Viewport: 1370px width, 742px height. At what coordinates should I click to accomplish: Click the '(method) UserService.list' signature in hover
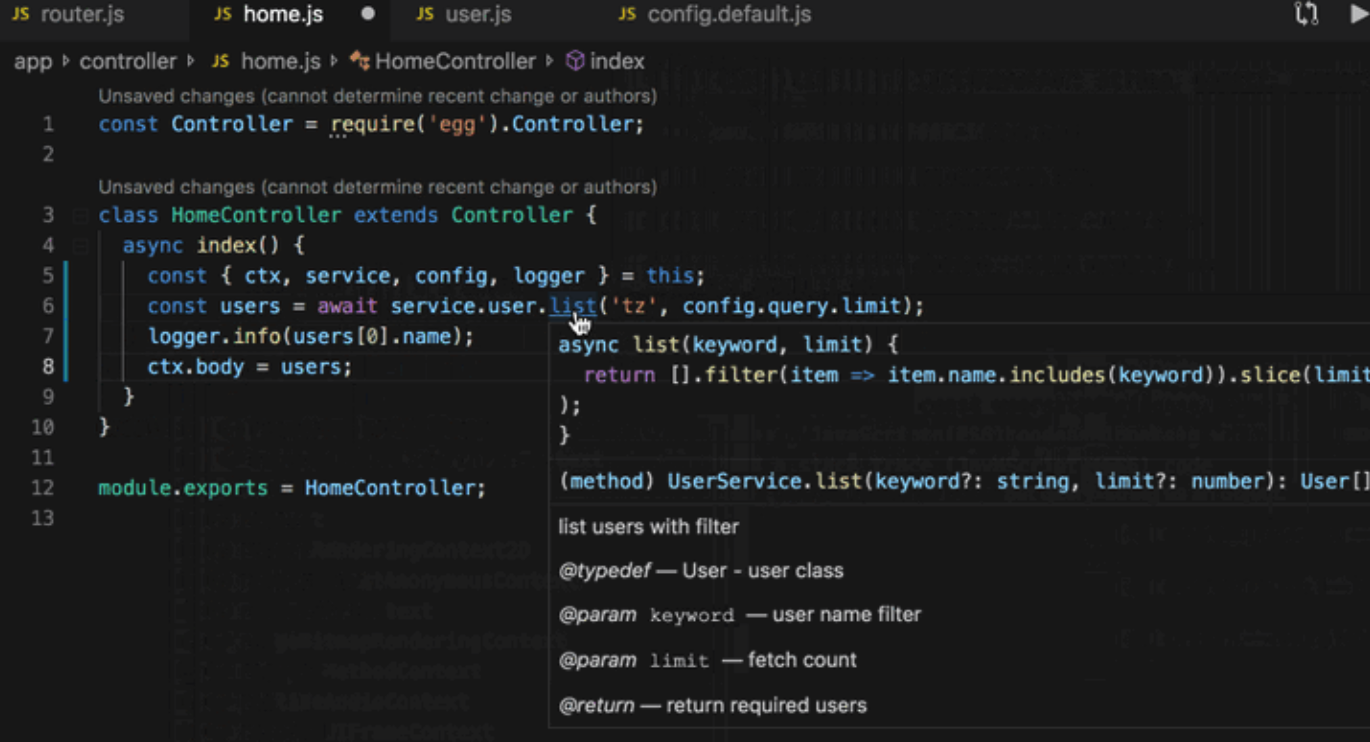(963, 481)
